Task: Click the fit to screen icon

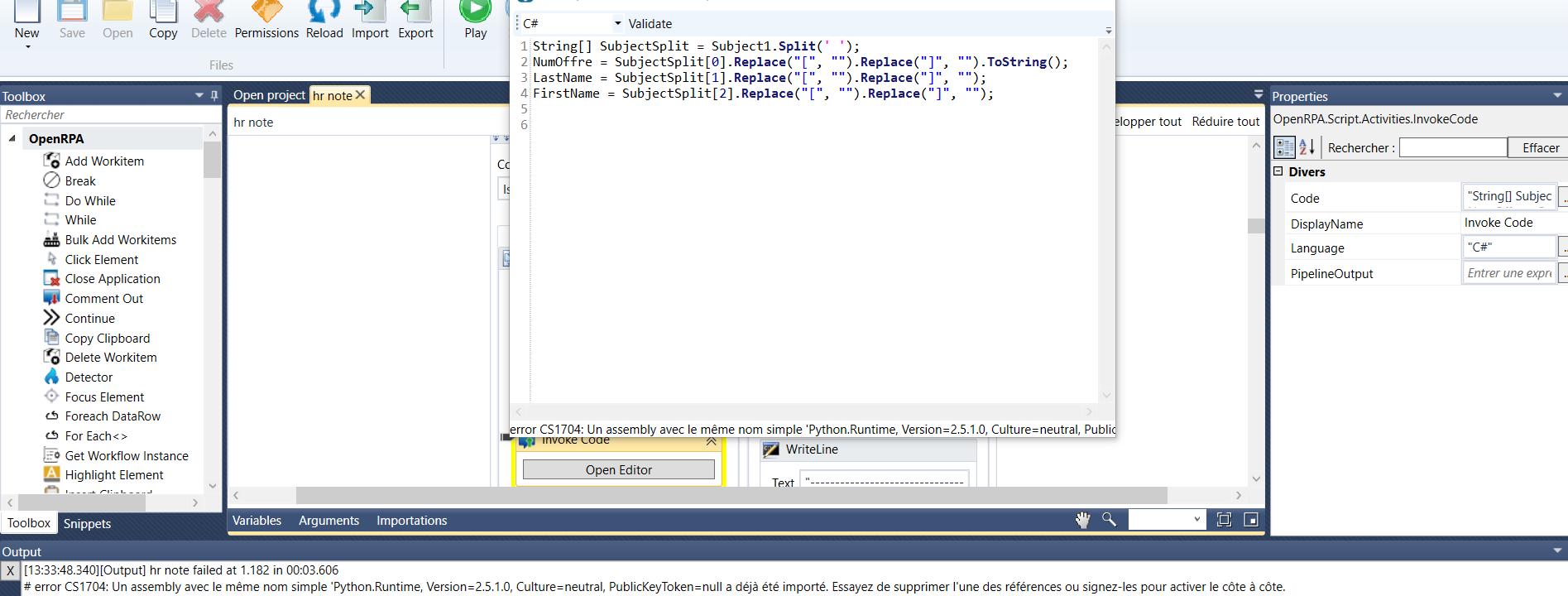Action: 1225,520
